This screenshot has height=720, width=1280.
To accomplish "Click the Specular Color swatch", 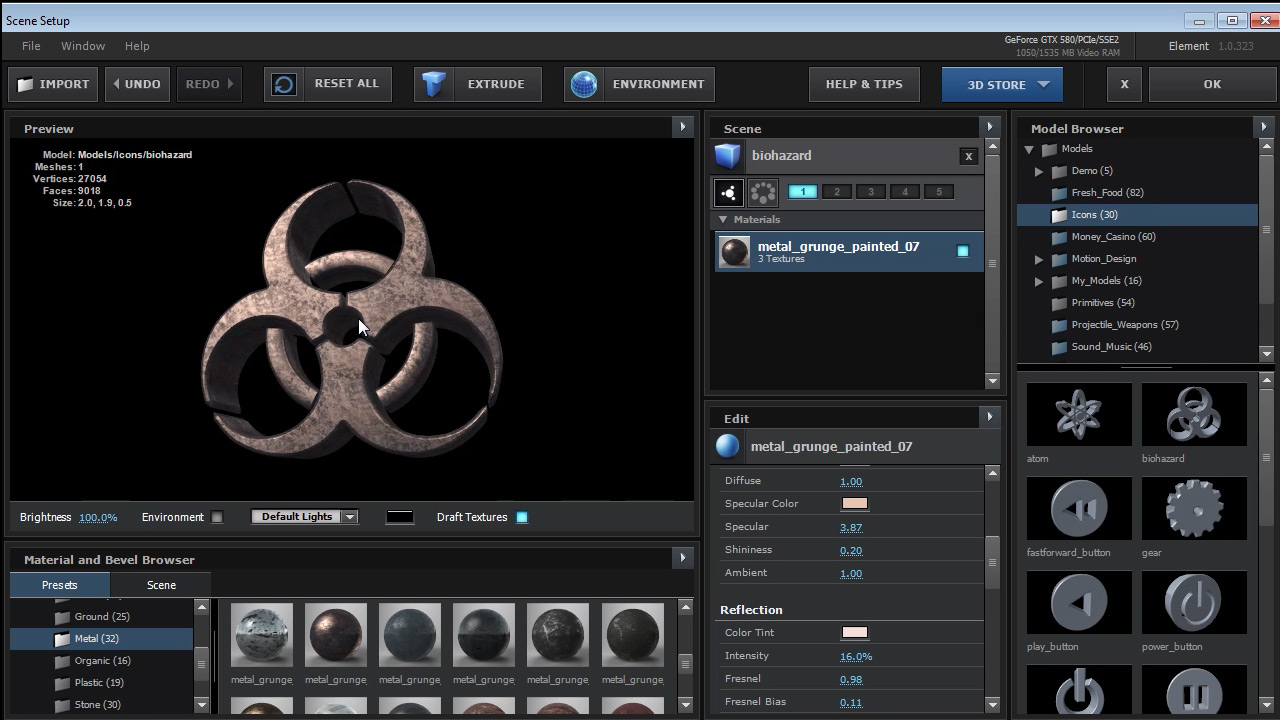I will click(854, 503).
